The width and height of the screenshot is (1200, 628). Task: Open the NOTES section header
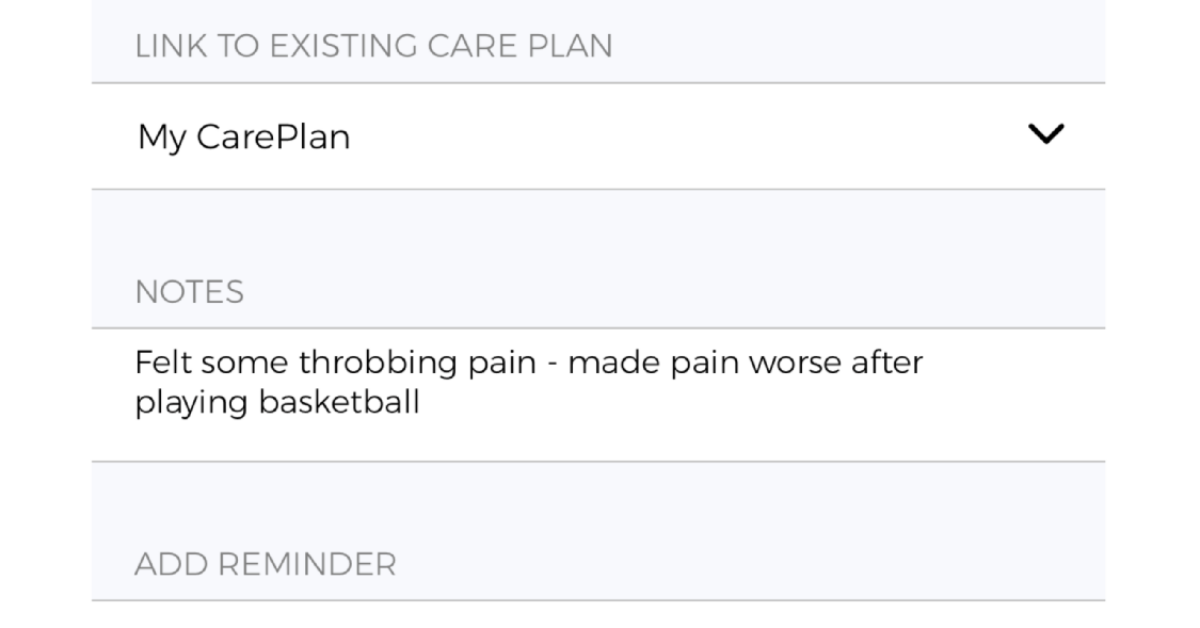[x=190, y=291]
